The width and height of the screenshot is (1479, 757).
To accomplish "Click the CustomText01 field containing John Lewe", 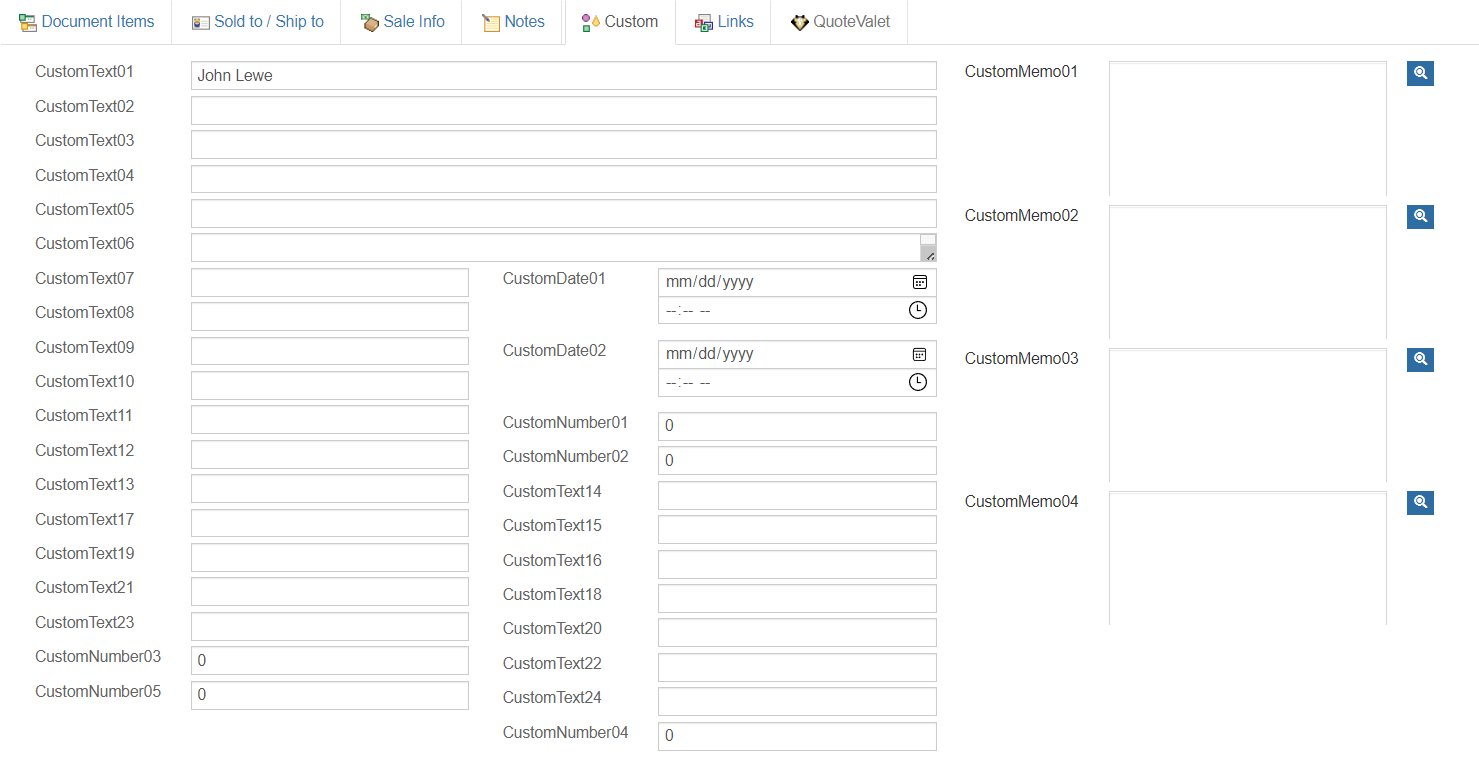I will point(563,76).
